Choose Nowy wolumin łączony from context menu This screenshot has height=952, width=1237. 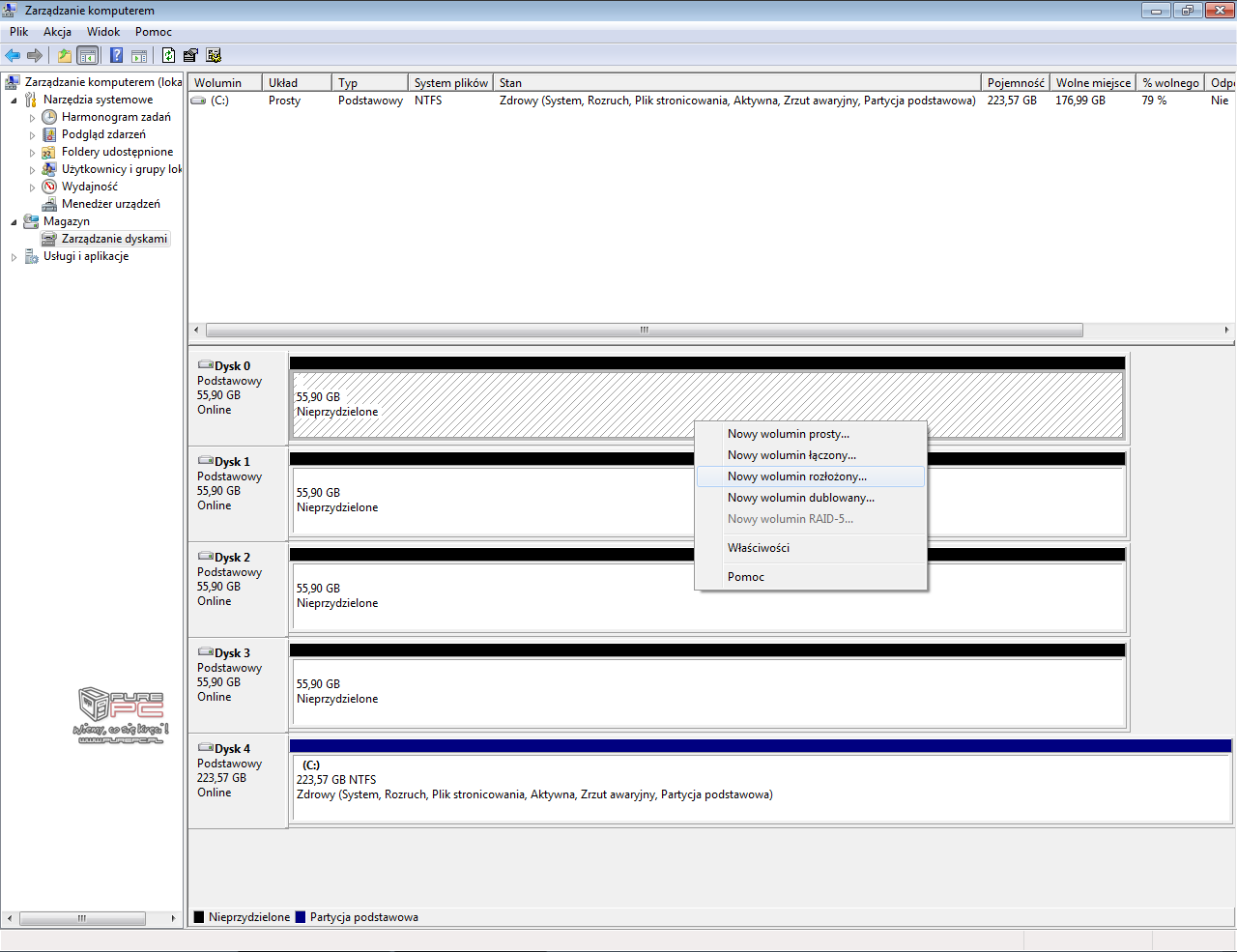[x=810, y=455]
